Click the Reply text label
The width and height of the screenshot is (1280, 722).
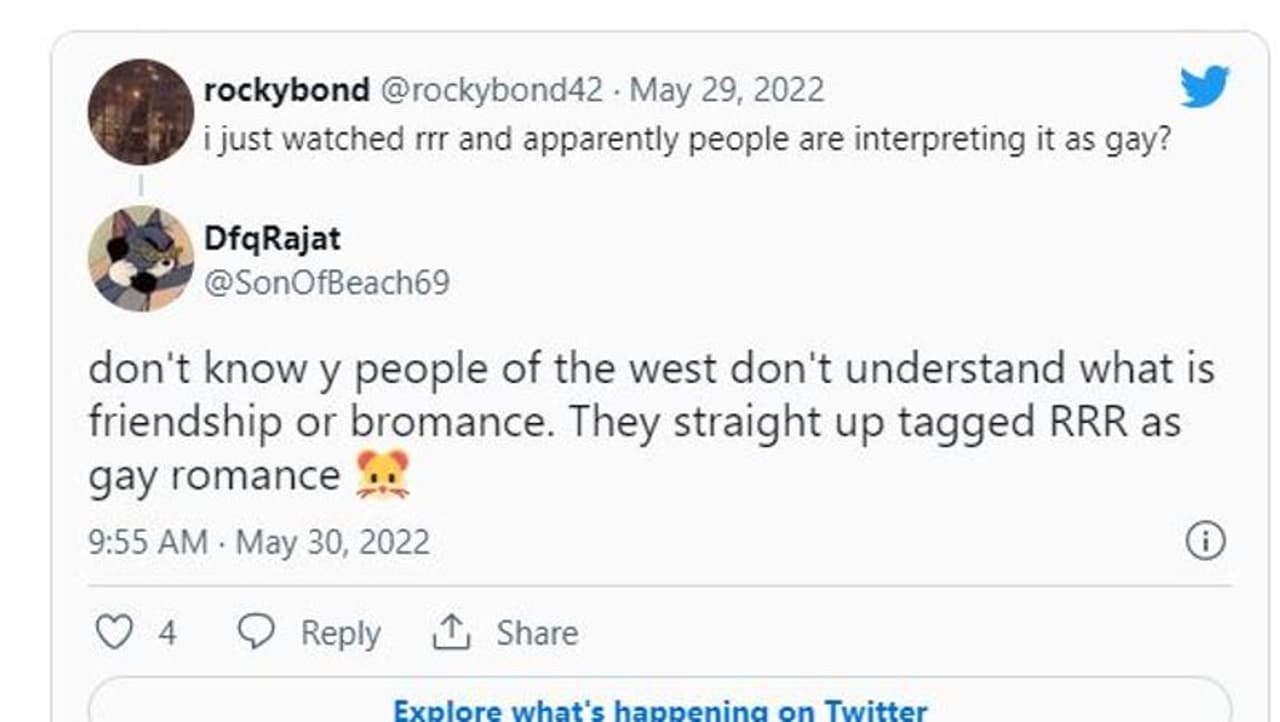[x=340, y=633]
